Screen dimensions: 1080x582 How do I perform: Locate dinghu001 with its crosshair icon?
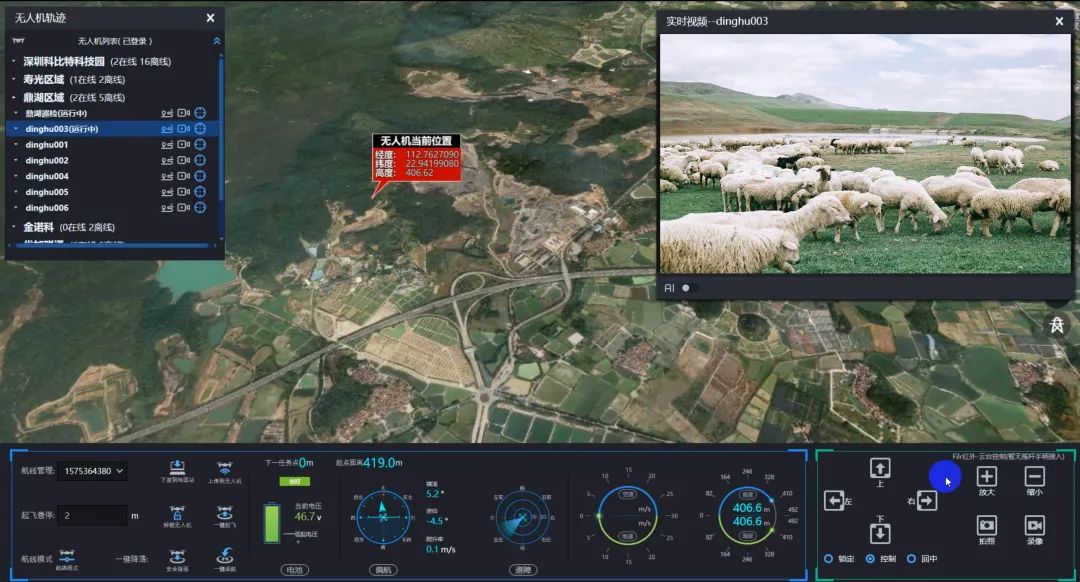pos(199,145)
